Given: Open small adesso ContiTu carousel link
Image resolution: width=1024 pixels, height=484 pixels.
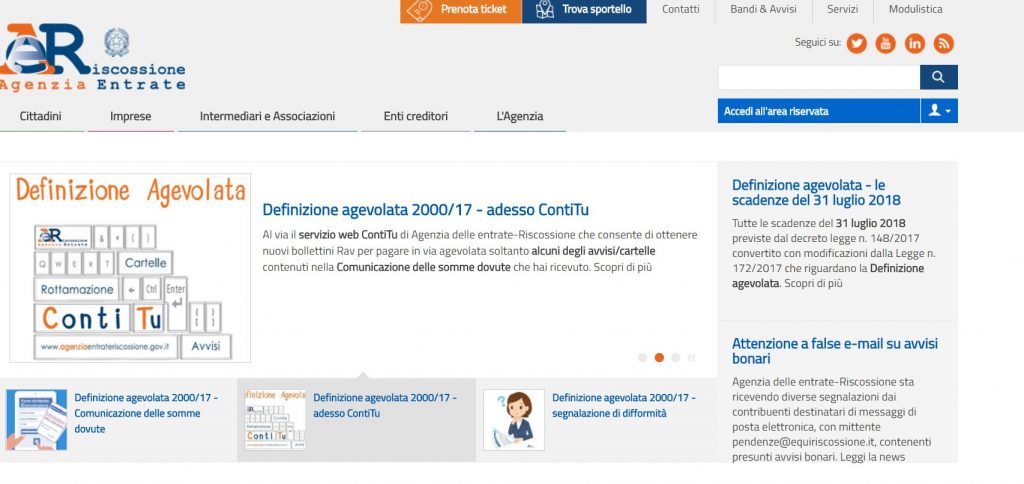Looking at the screenshot, I should click(x=385, y=406).
